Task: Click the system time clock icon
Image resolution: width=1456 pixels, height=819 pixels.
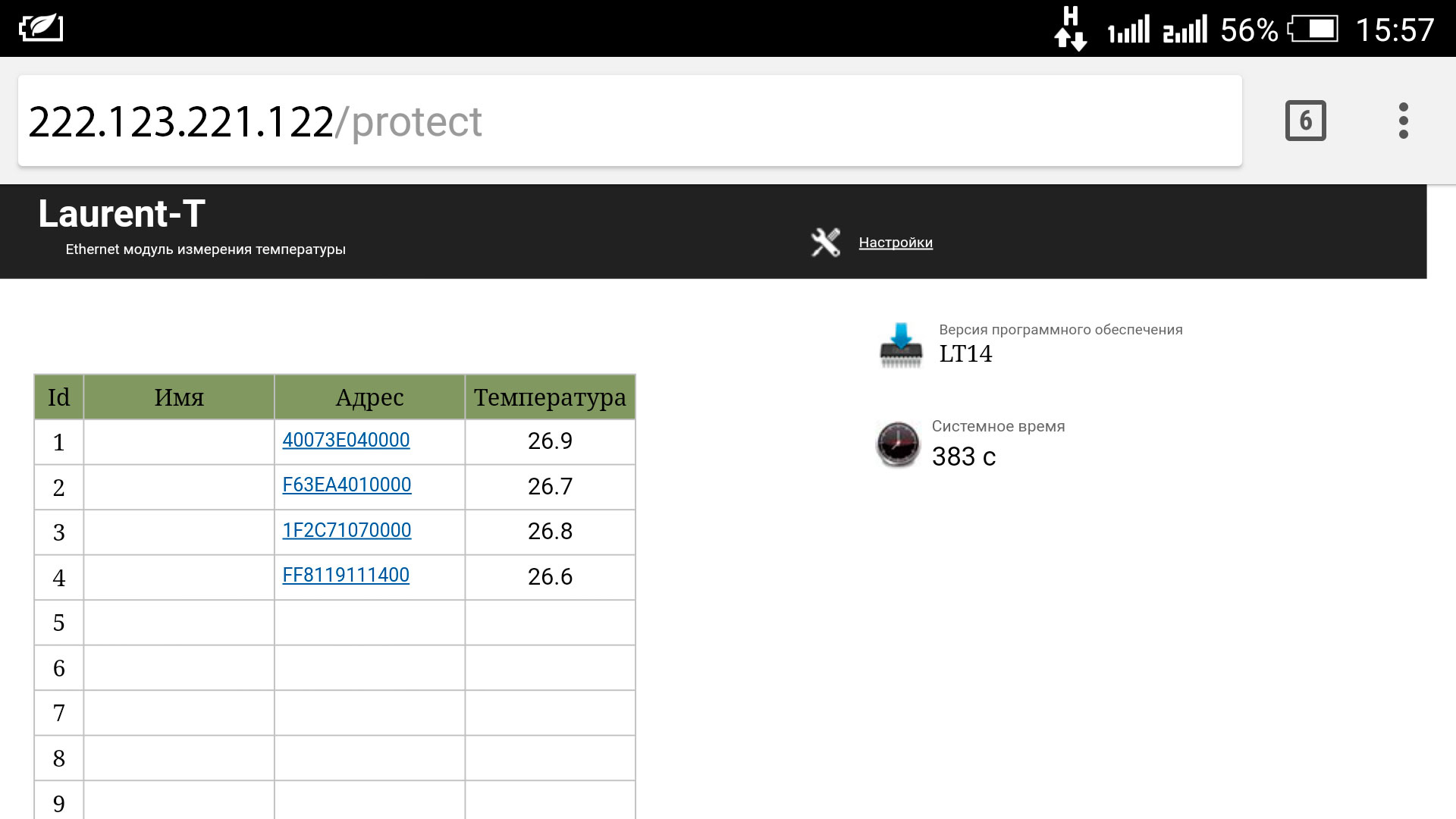Action: coord(897,444)
